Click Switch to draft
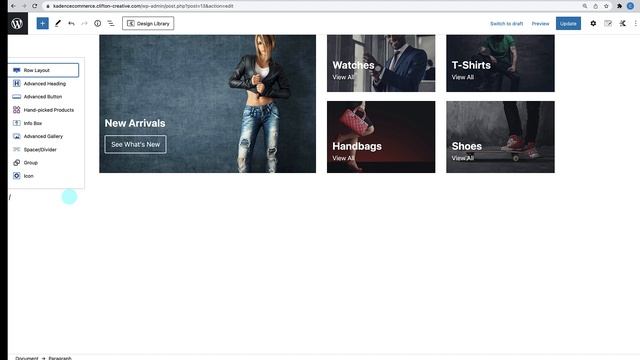The height and width of the screenshot is (360, 640). (x=507, y=24)
